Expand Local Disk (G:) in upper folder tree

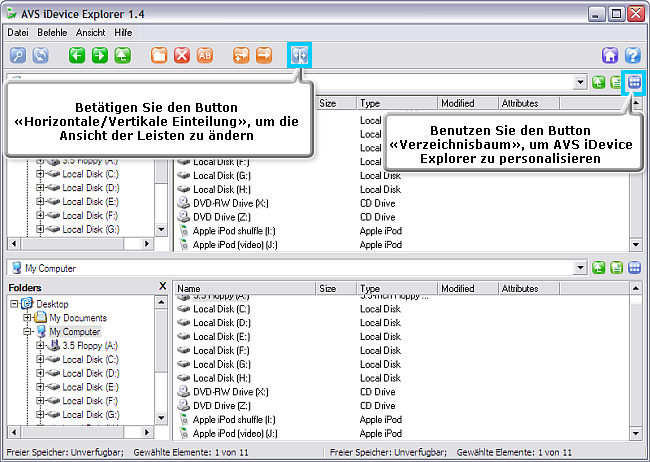(x=40, y=229)
